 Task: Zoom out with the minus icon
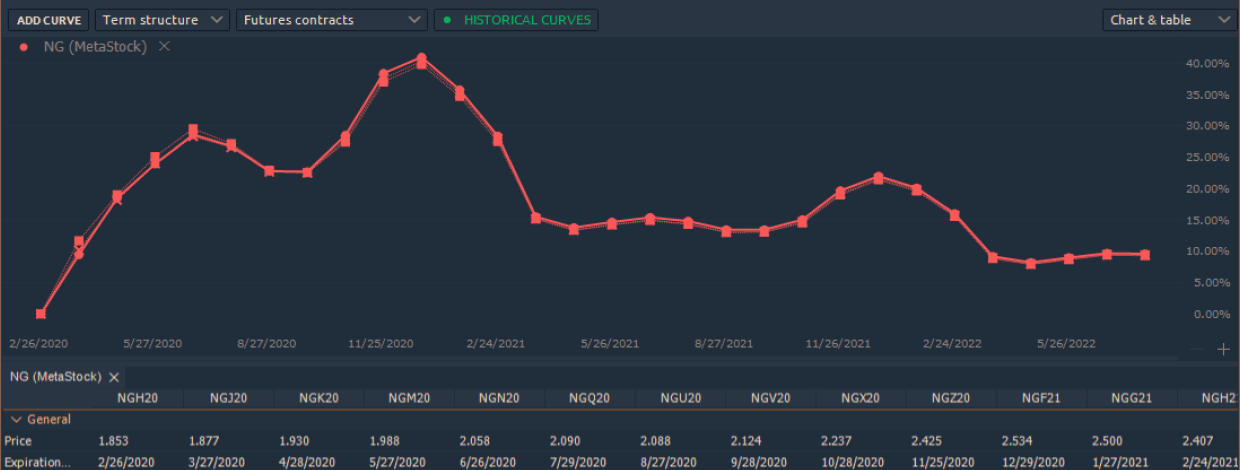coord(1197,349)
